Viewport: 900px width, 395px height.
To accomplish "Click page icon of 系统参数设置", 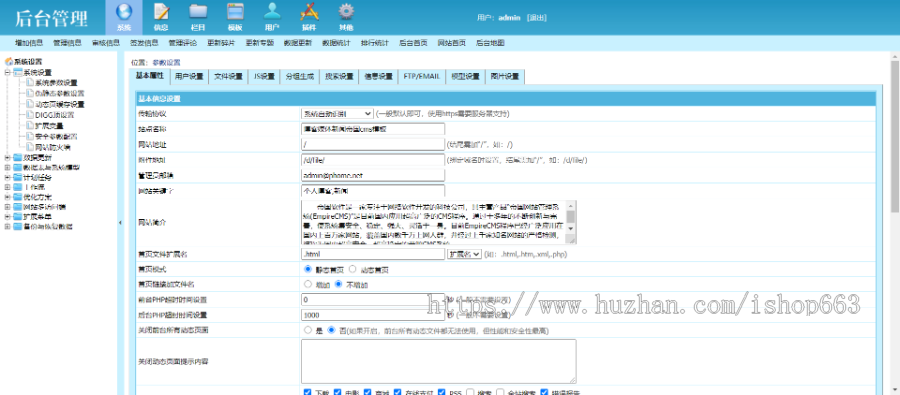I will pyautogui.click(x=30, y=83).
